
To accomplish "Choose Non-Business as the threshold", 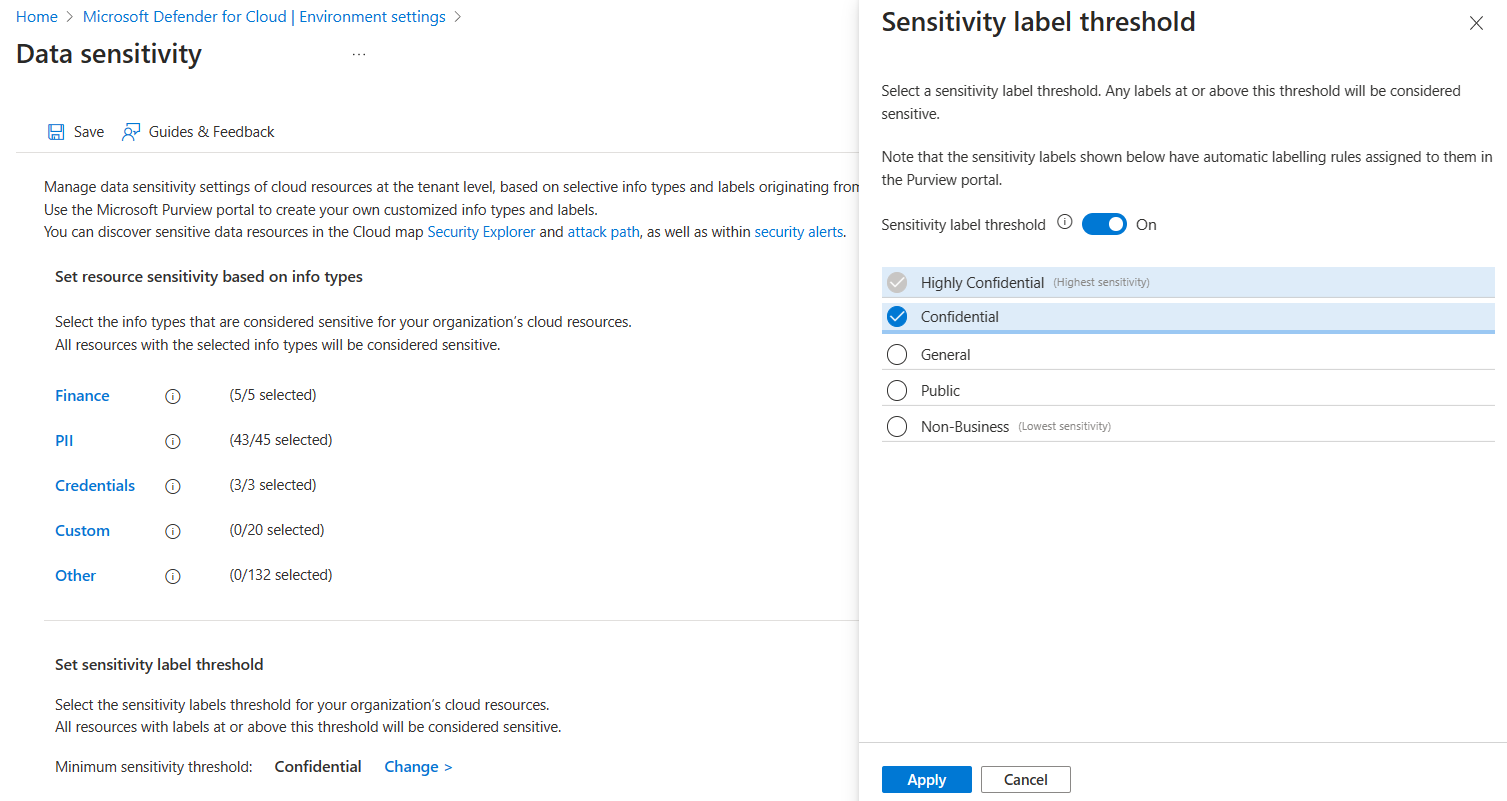I will (x=896, y=426).
